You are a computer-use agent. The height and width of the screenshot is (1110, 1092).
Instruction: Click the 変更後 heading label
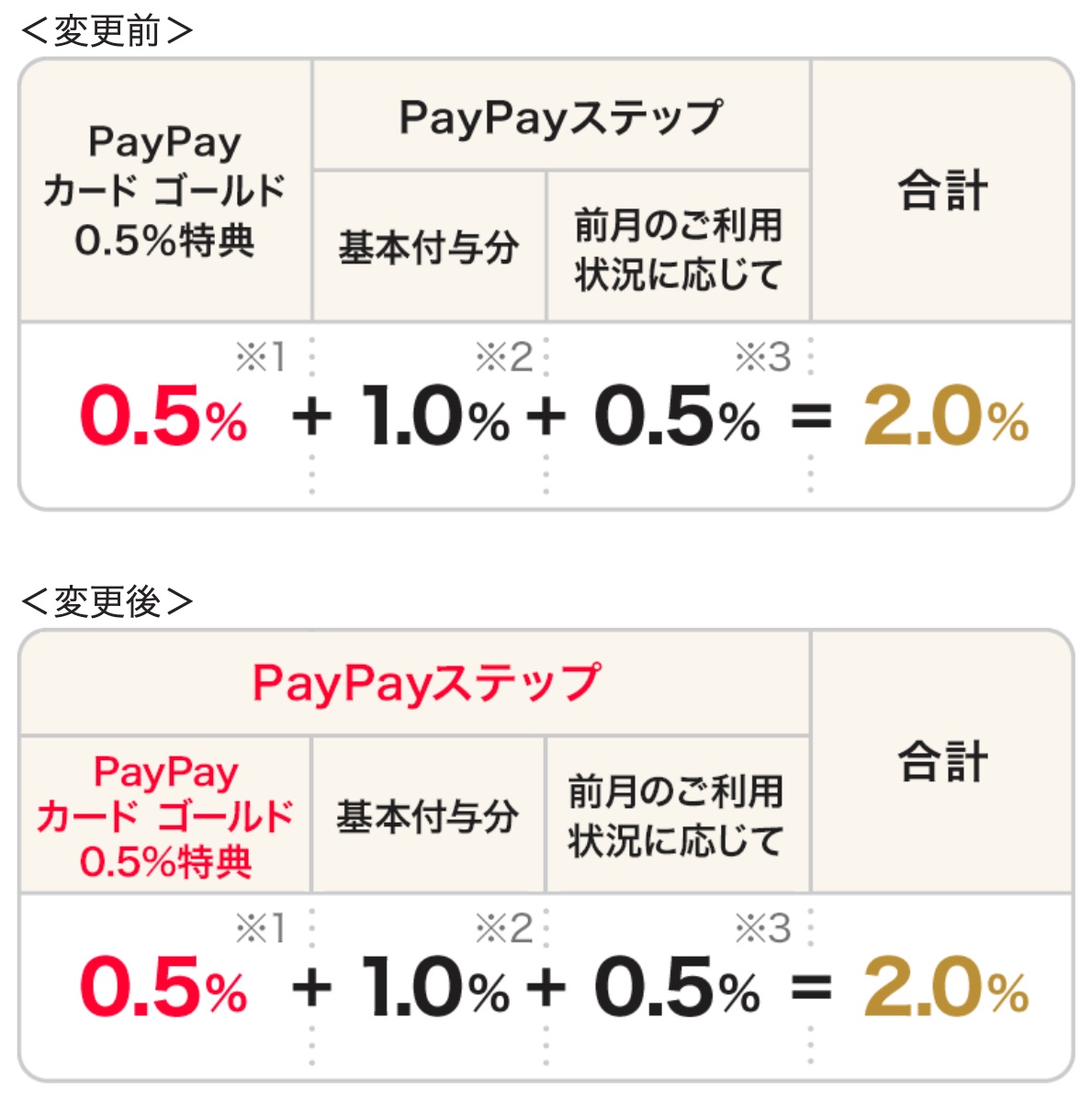tap(107, 602)
